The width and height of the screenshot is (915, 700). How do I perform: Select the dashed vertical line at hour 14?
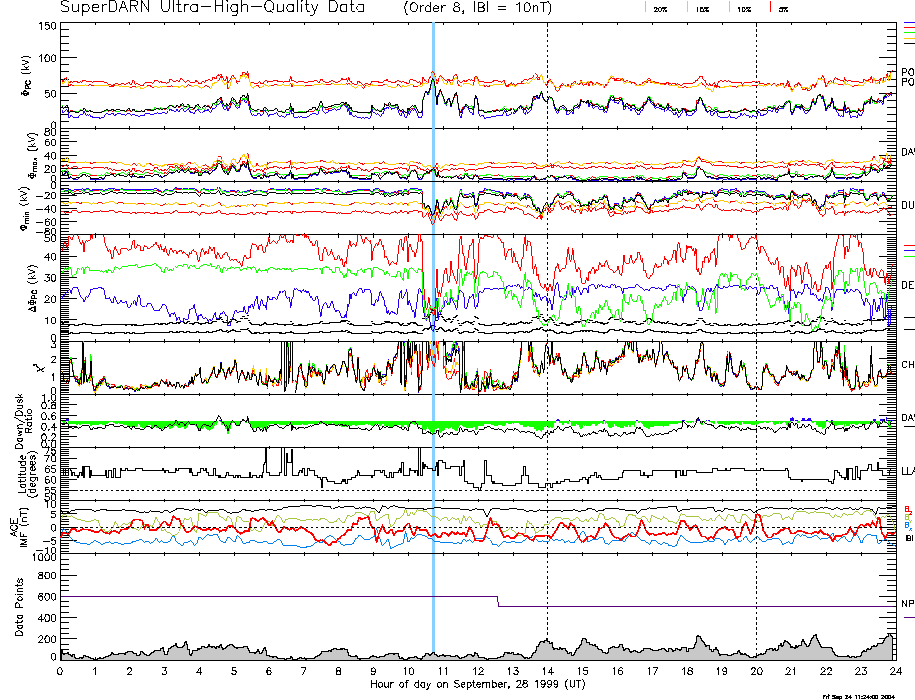pyautogui.click(x=547, y=300)
